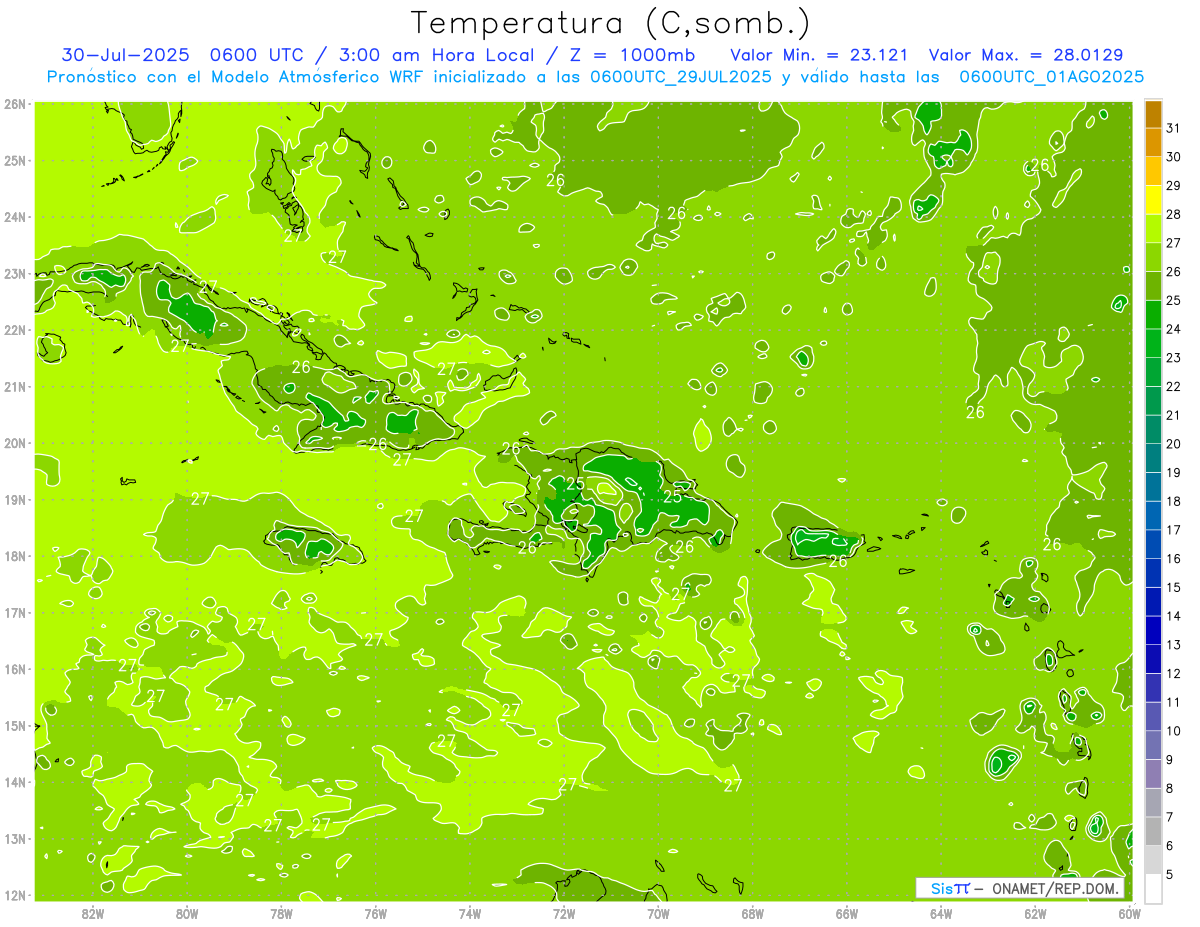Click the valid-until time '0600UTC_01AGO2025'
This screenshot has height=927, width=1200.
[x=1051, y=76]
